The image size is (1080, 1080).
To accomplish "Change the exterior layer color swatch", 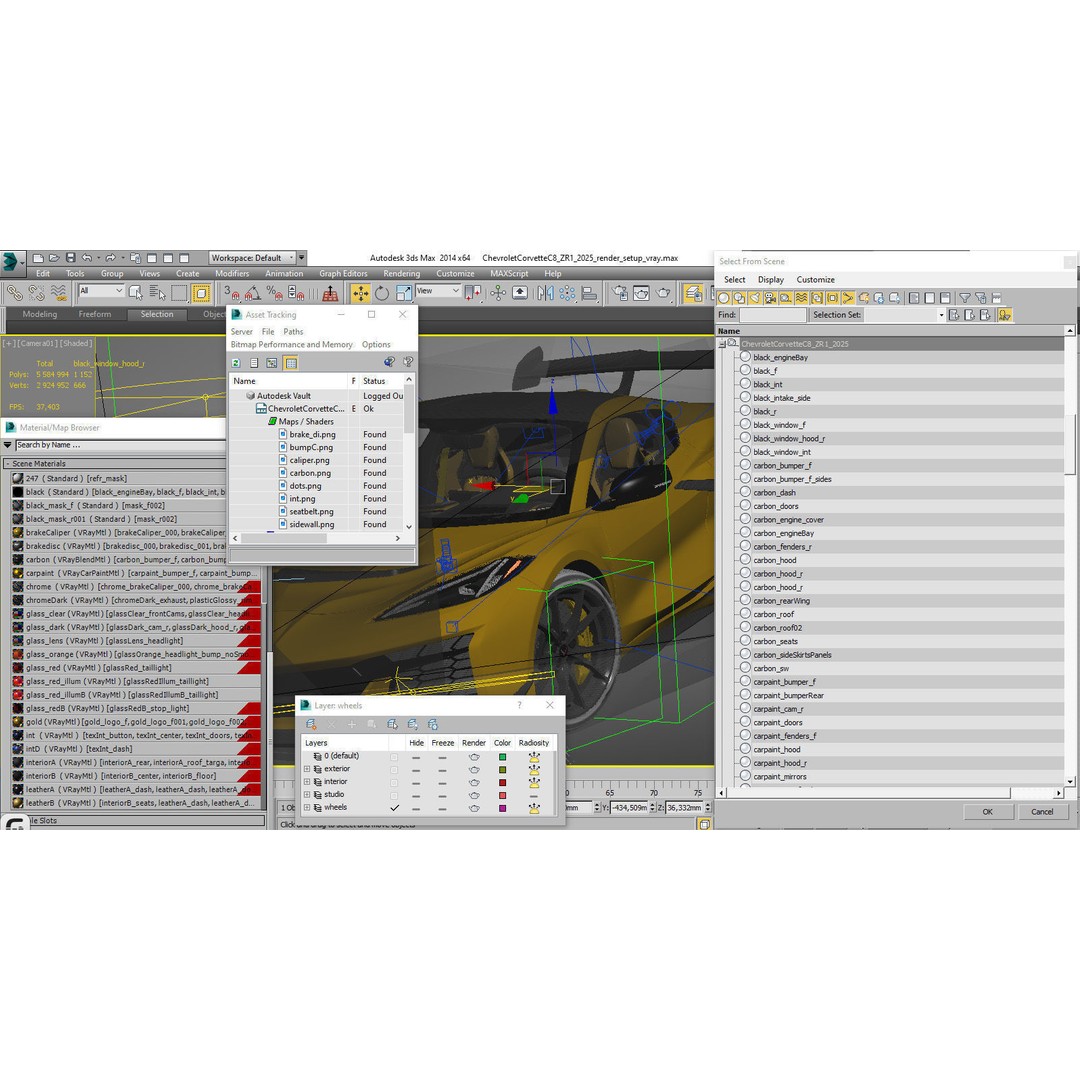I will 503,769.
